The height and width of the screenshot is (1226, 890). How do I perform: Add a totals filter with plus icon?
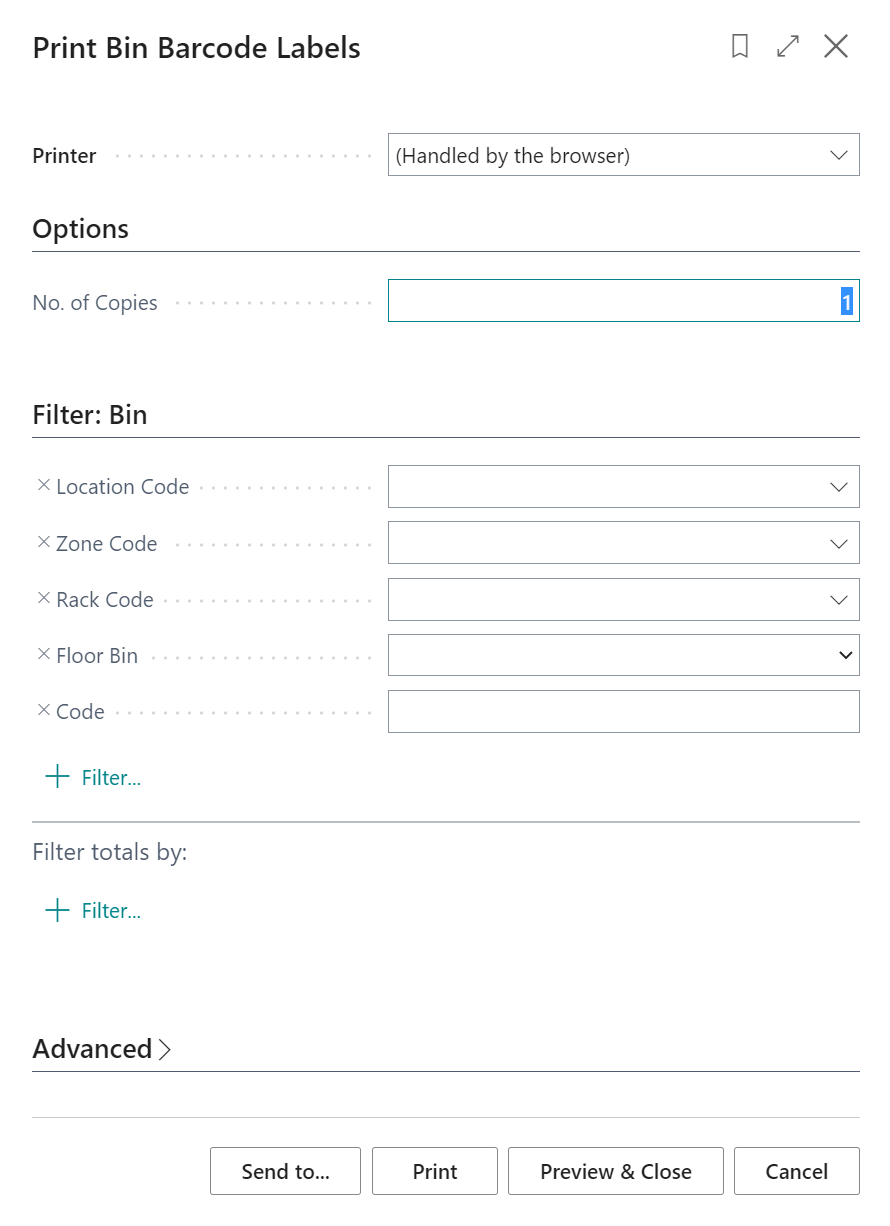point(58,910)
